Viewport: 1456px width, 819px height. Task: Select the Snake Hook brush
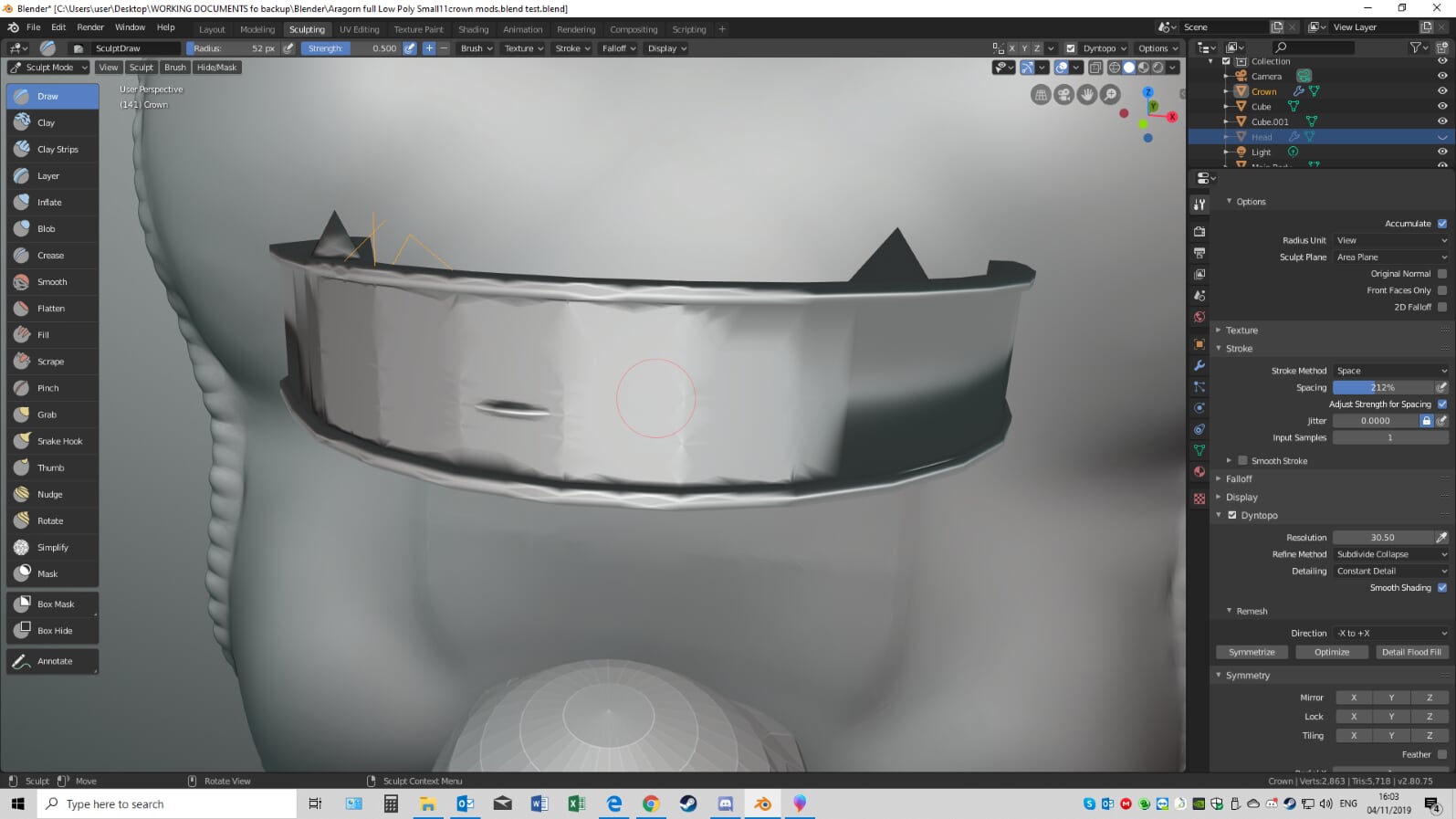(x=53, y=440)
